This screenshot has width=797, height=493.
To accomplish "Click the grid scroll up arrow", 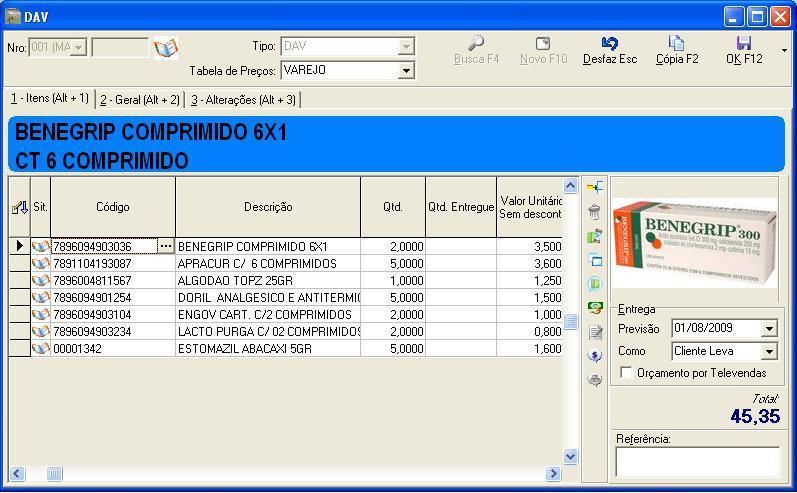I will 570,186.
